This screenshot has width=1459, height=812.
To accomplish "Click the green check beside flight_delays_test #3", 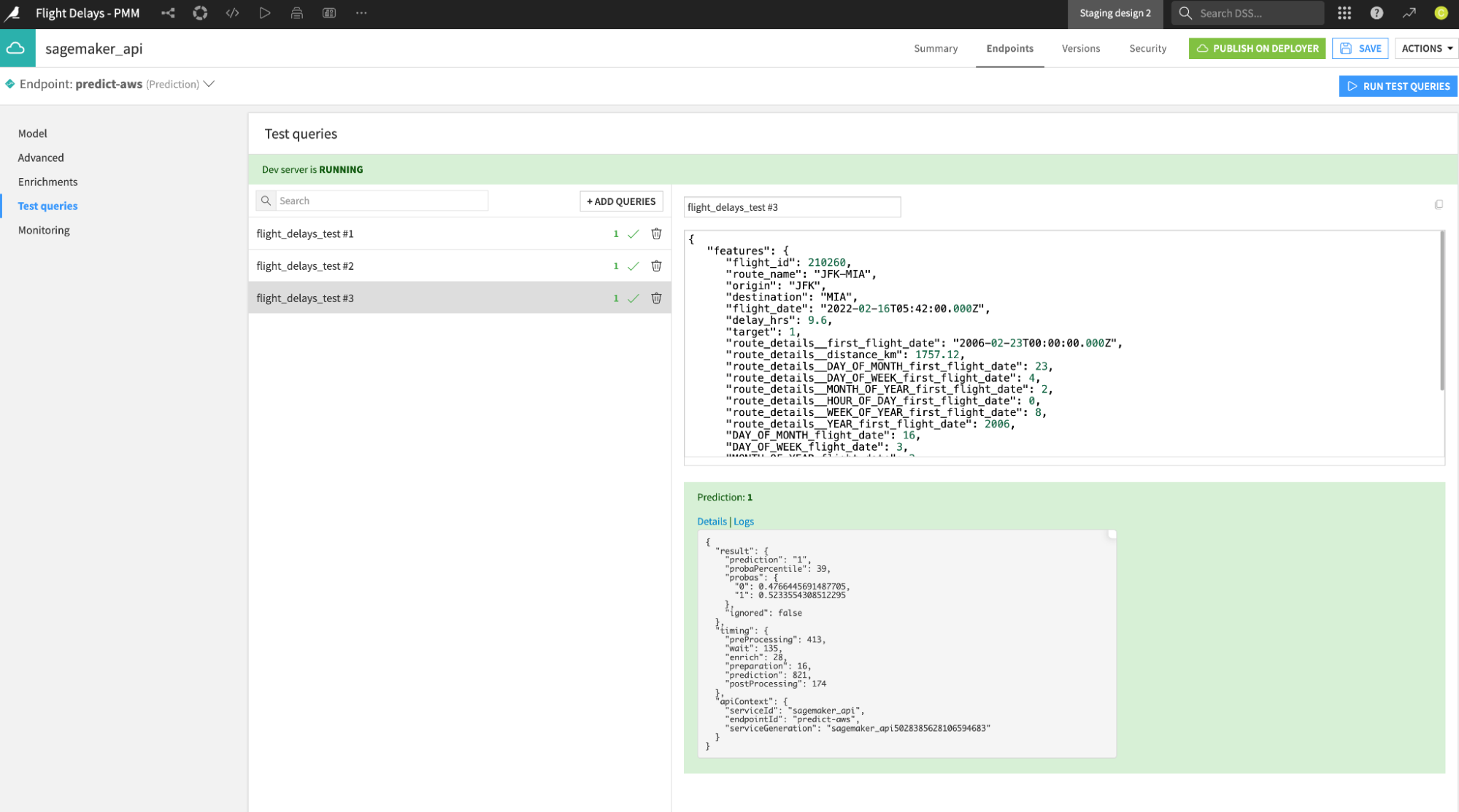I will tap(633, 298).
